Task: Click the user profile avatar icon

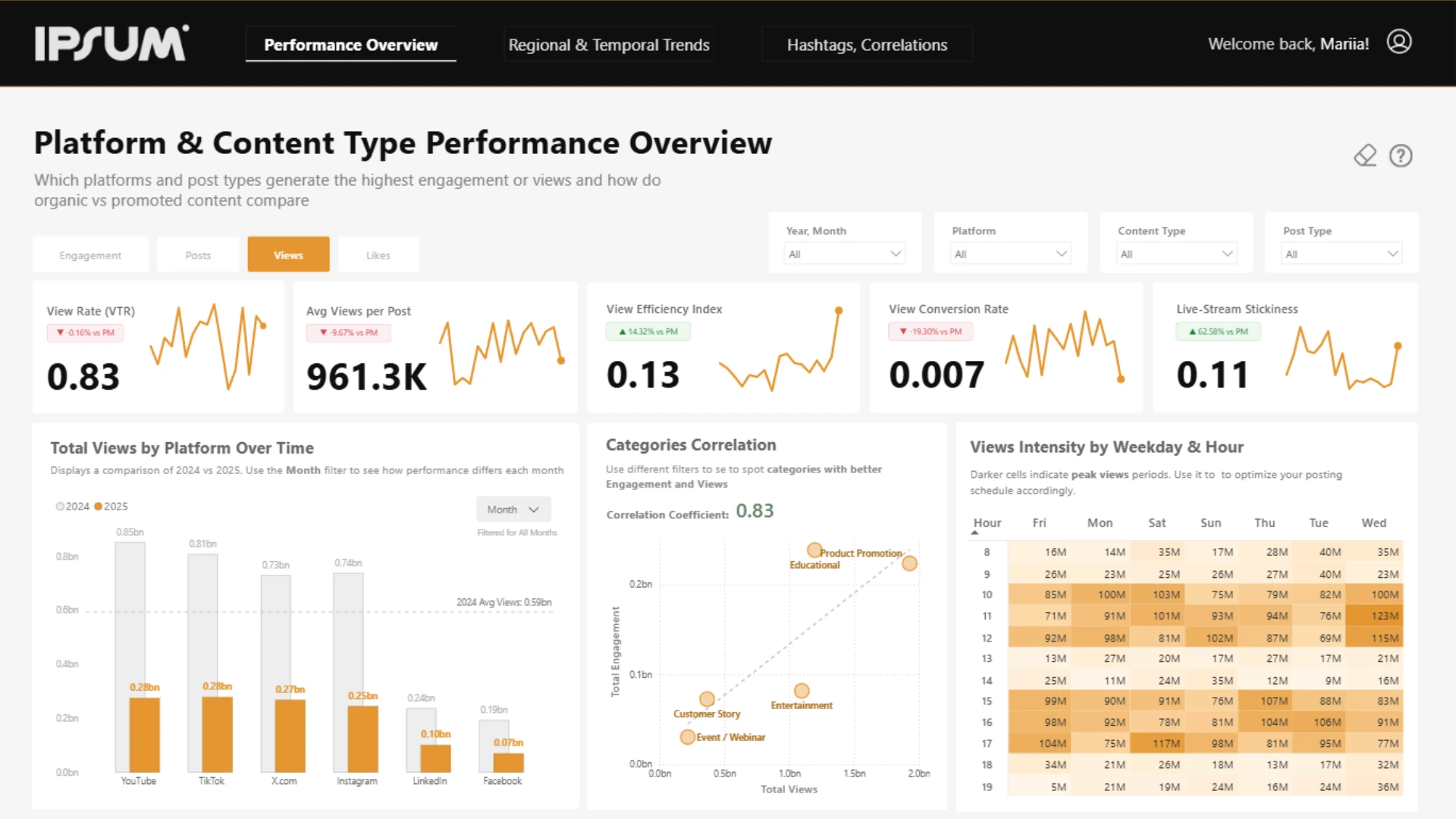Action: (x=1399, y=42)
